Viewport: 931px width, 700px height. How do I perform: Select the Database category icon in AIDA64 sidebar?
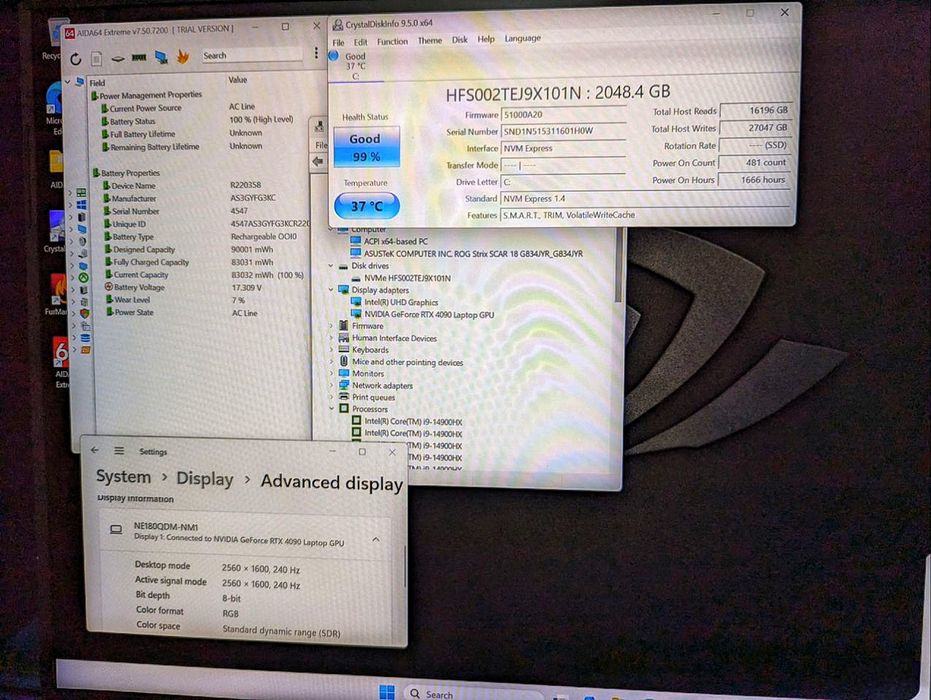coord(86,338)
